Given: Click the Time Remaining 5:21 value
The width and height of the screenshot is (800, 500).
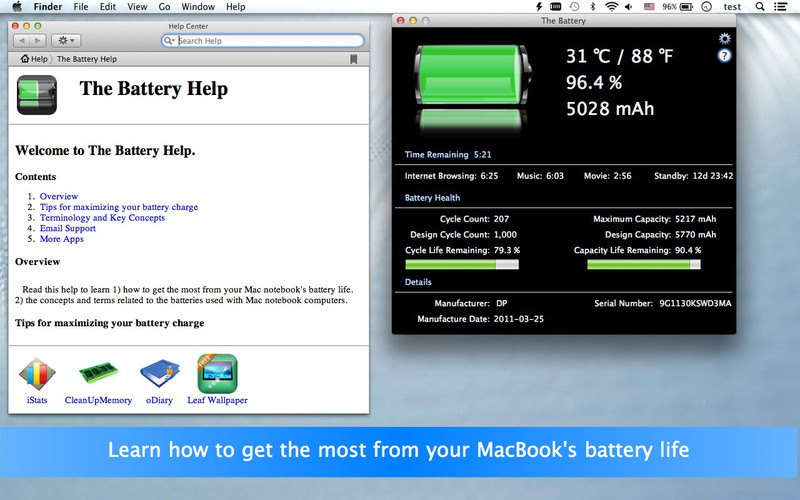Looking at the screenshot, I should (483, 155).
